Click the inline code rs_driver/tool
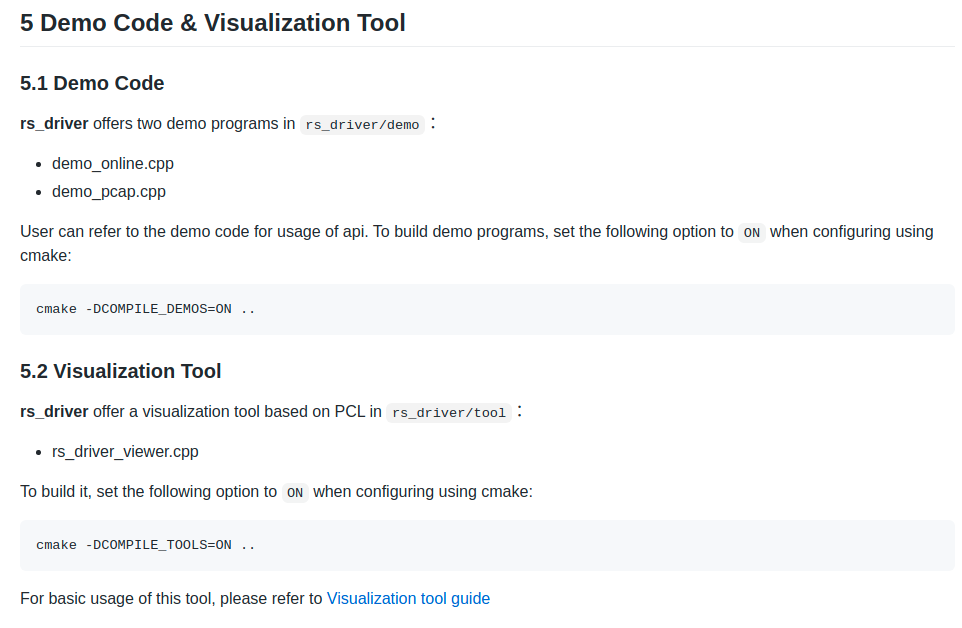This screenshot has height=628, width=962. click(x=448, y=412)
